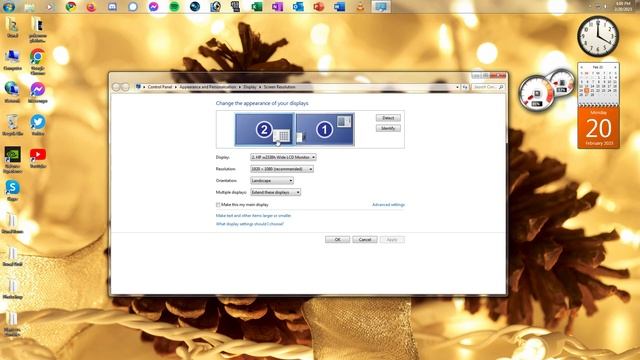Screen dimensions: 640x360
Task: Open the Windows Start orb
Action: 9,7
